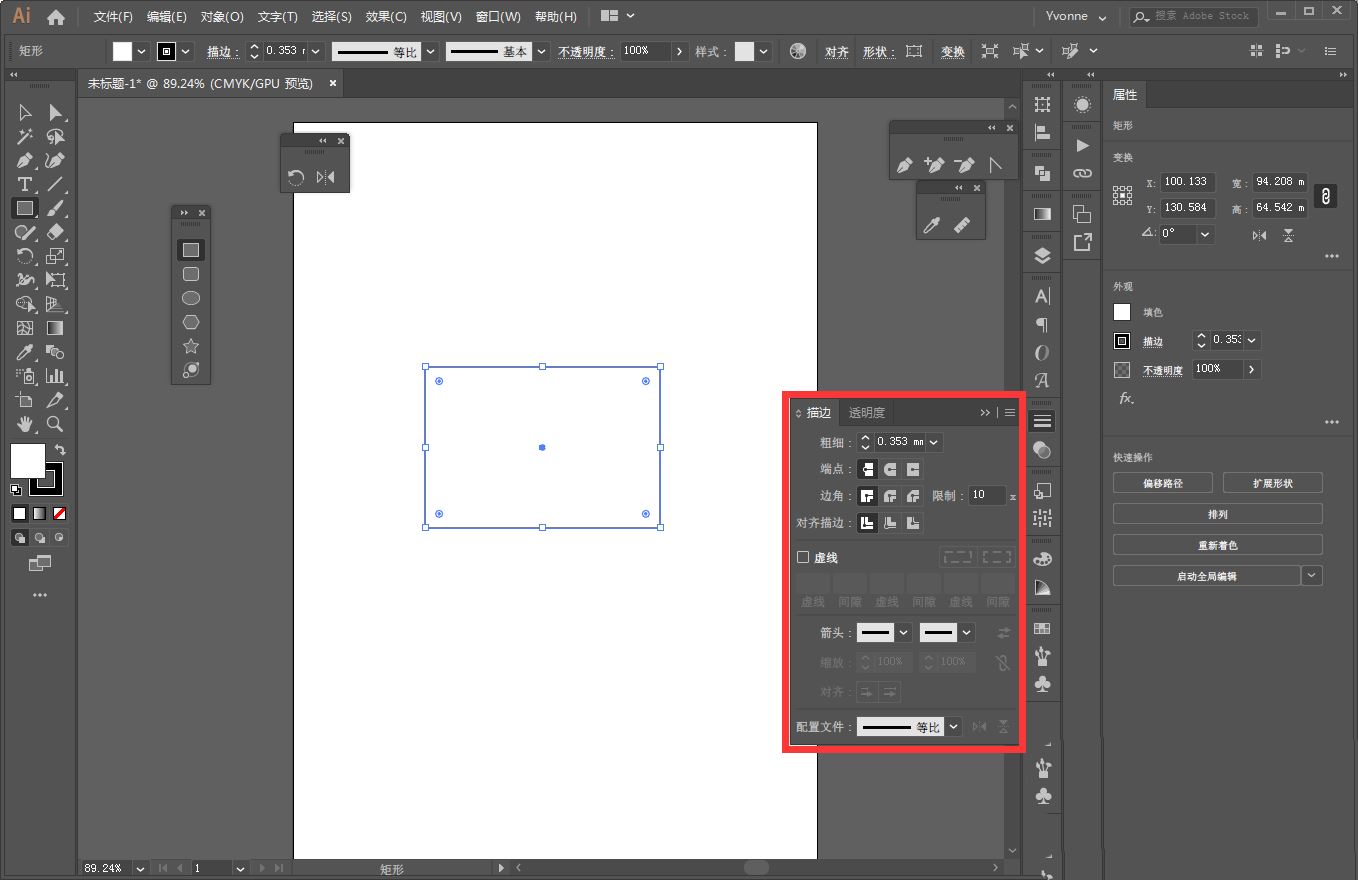The image size is (1358, 880).
Task: Click the 填色 fill swatch in properties panel
Action: [1122, 312]
